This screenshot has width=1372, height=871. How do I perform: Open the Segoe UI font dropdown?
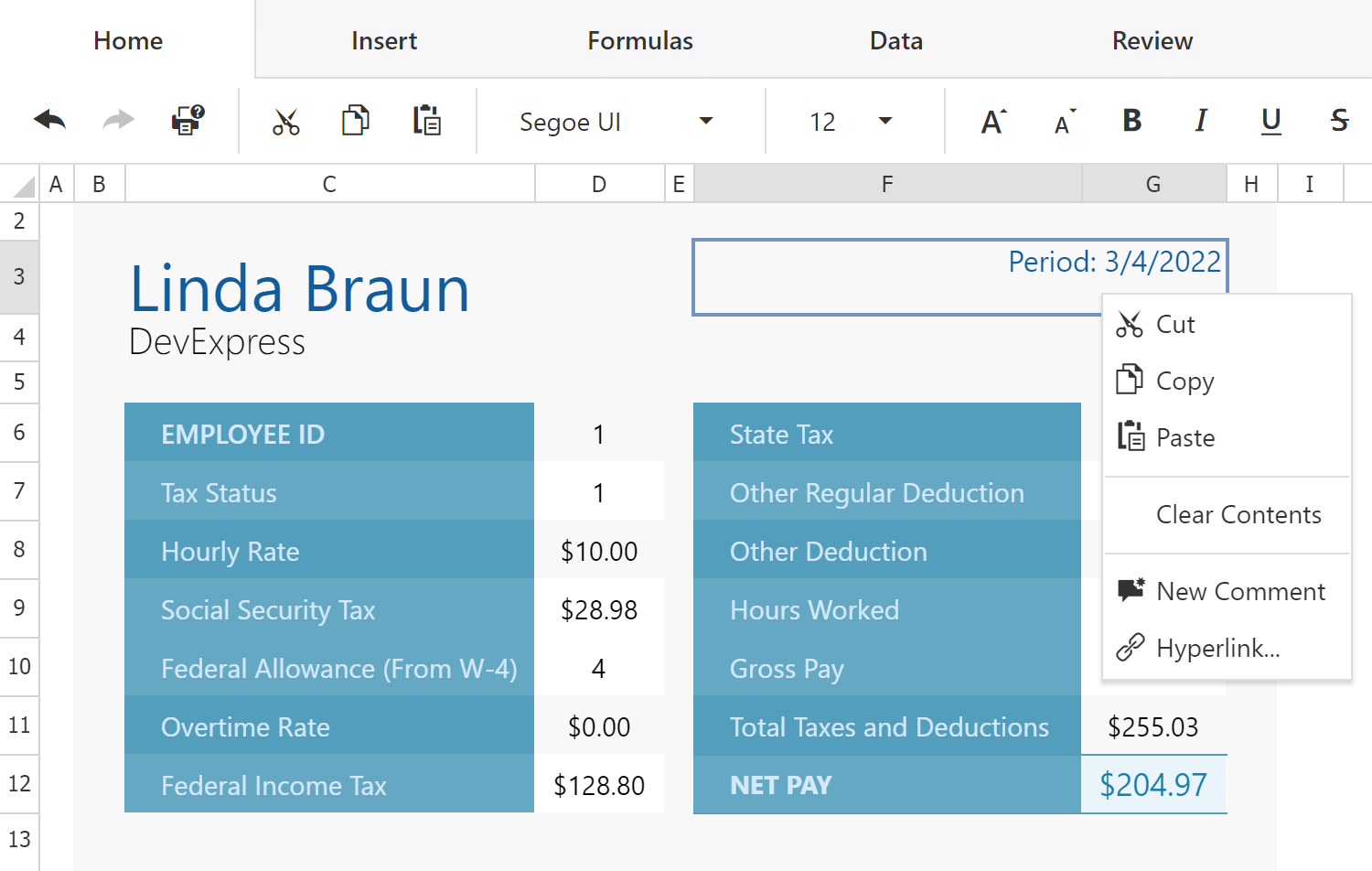pyautogui.click(x=705, y=122)
